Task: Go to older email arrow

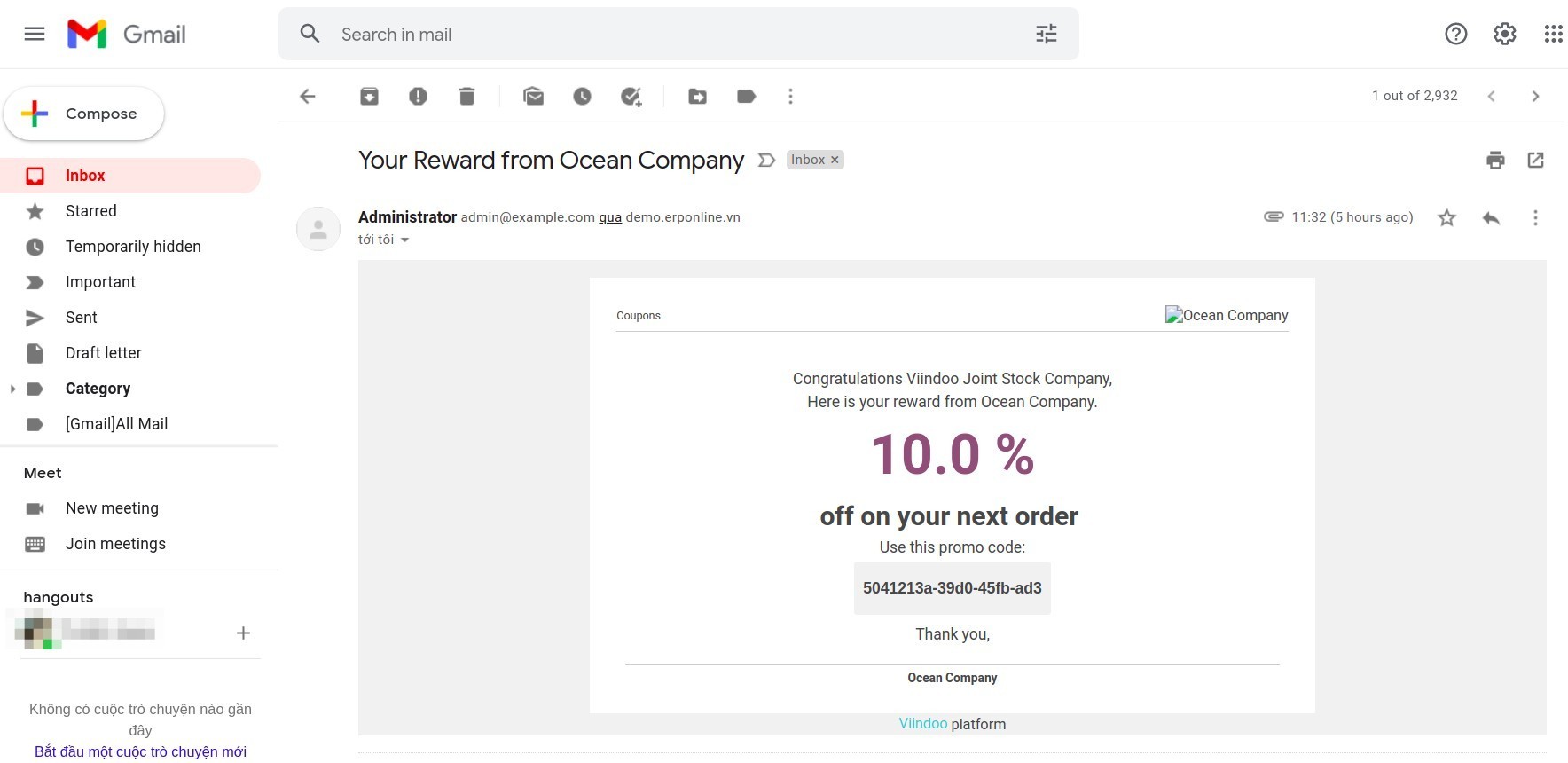Action: pos(1536,96)
